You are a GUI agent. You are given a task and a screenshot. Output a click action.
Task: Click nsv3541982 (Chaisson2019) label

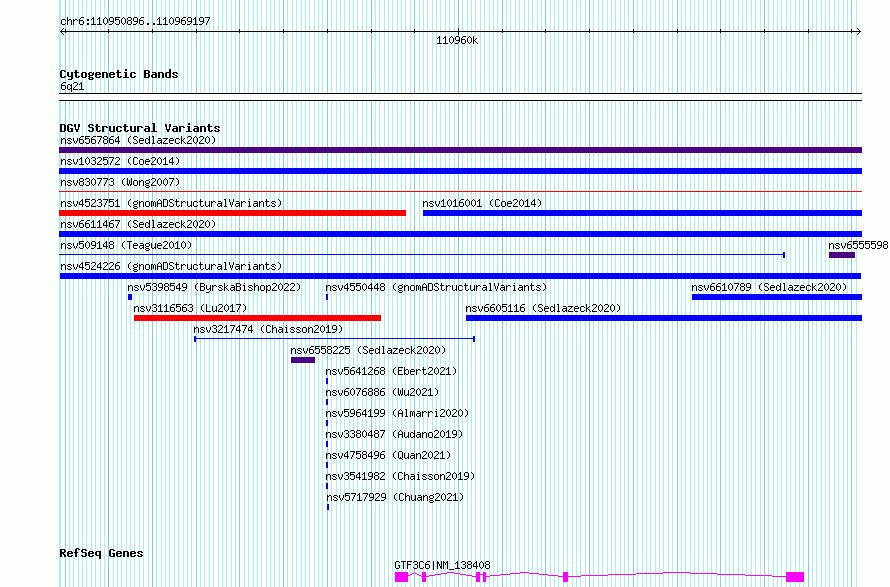[x=400, y=476]
